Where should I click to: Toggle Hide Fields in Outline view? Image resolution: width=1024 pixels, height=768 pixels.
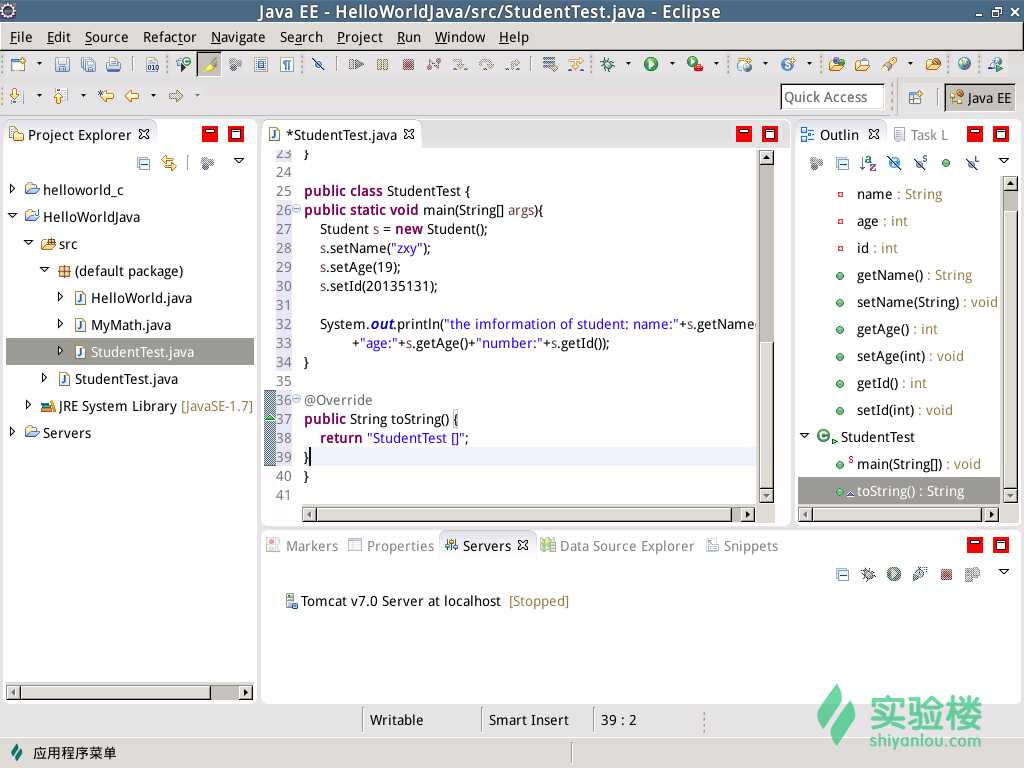[894, 163]
